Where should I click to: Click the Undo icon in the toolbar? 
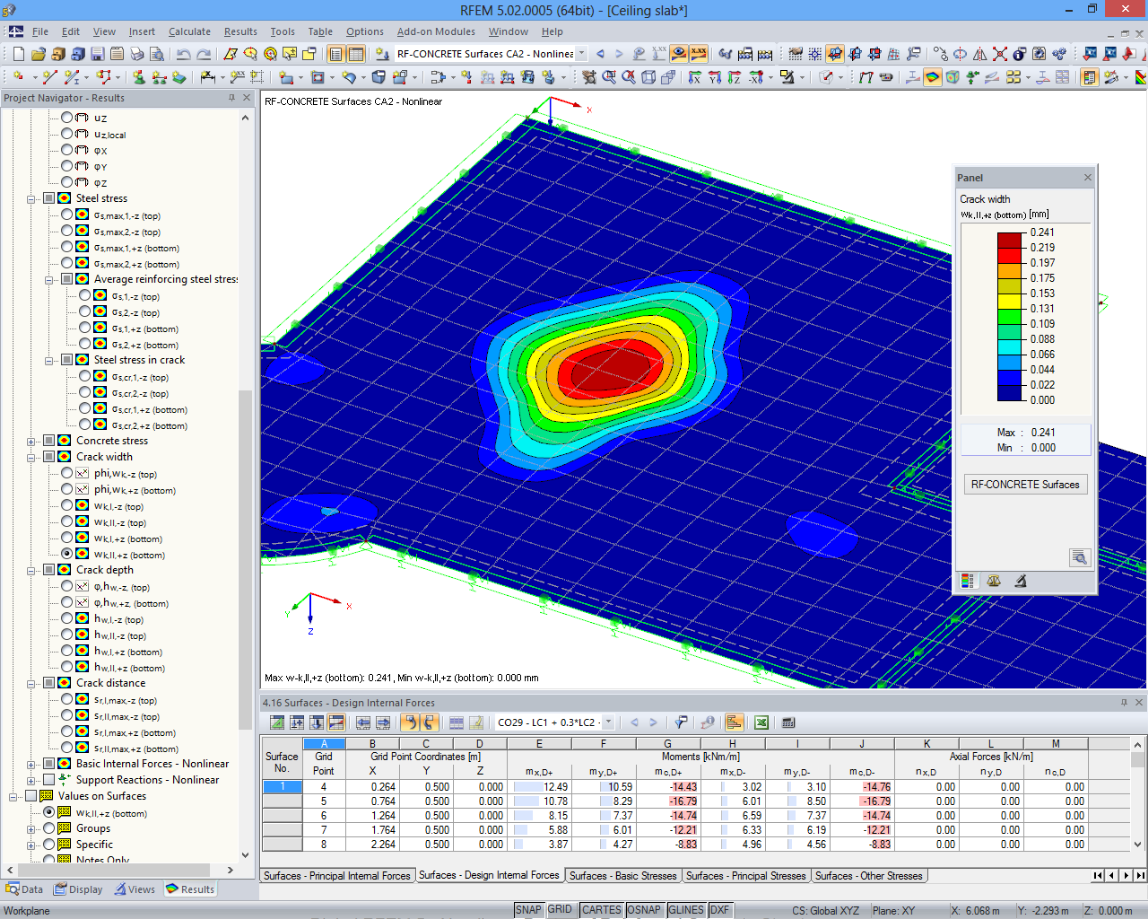(x=185, y=53)
